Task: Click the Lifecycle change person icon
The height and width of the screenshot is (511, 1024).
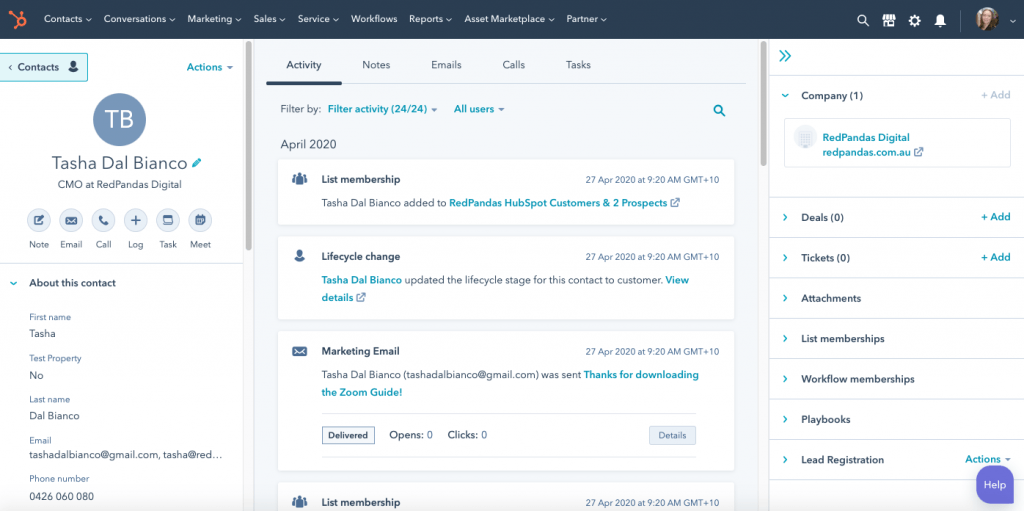Action: pyautogui.click(x=300, y=256)
